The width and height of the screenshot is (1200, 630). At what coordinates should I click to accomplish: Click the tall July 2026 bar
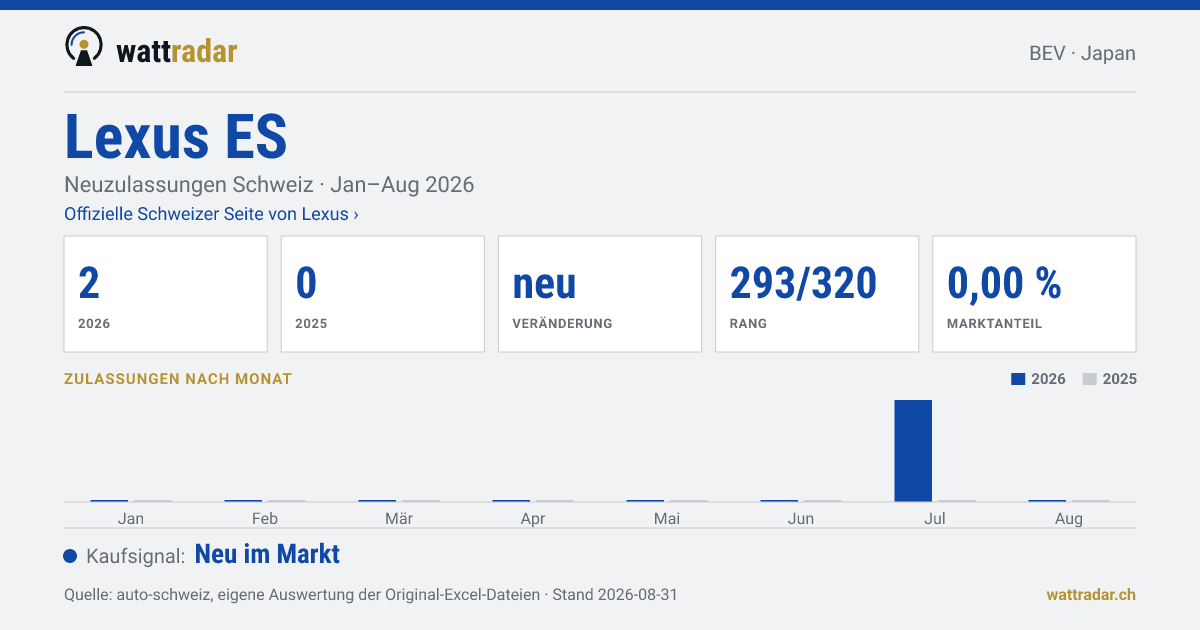(x=913, y=450)
